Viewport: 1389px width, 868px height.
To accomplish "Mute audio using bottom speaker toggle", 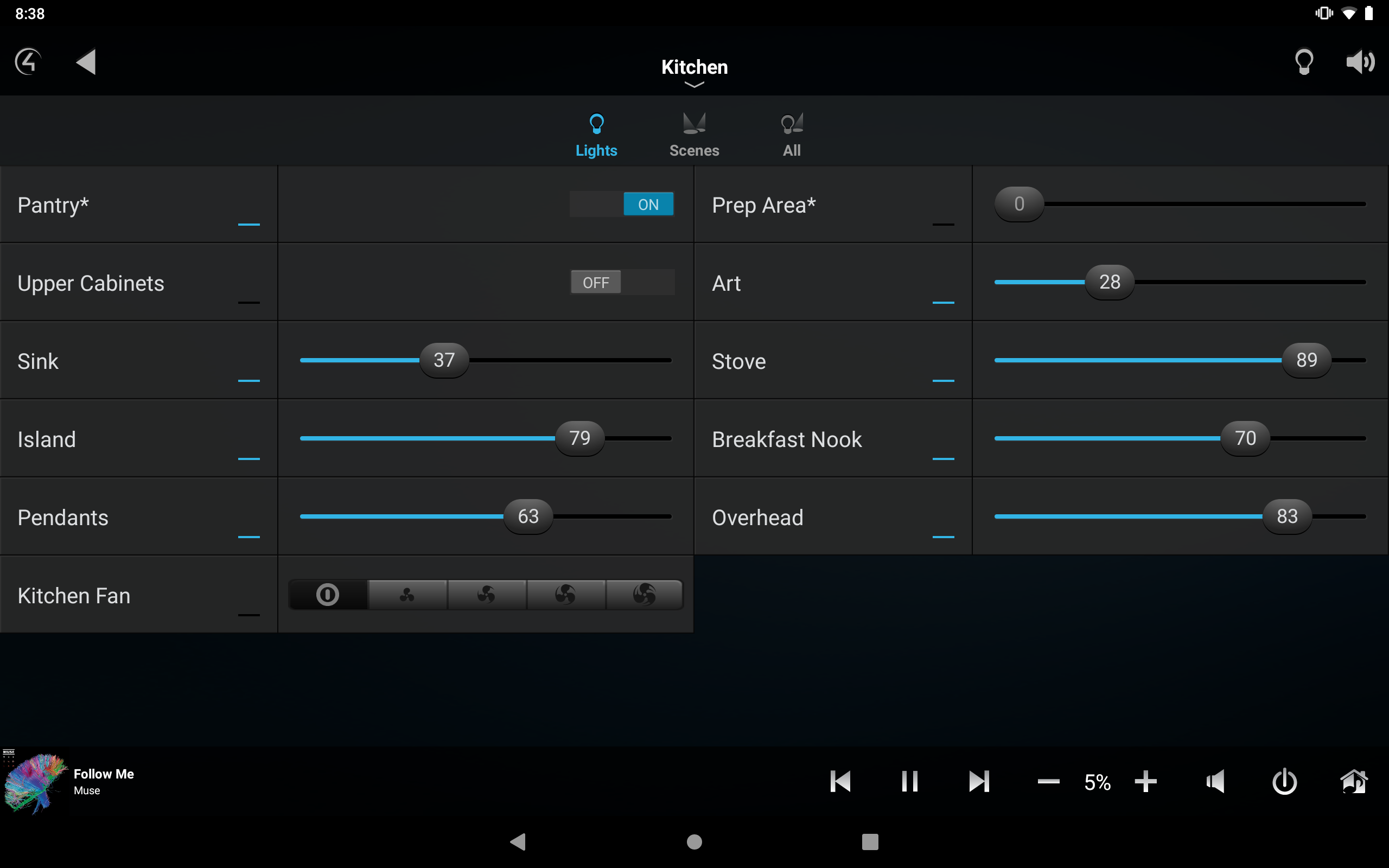I will [1217, 781].
